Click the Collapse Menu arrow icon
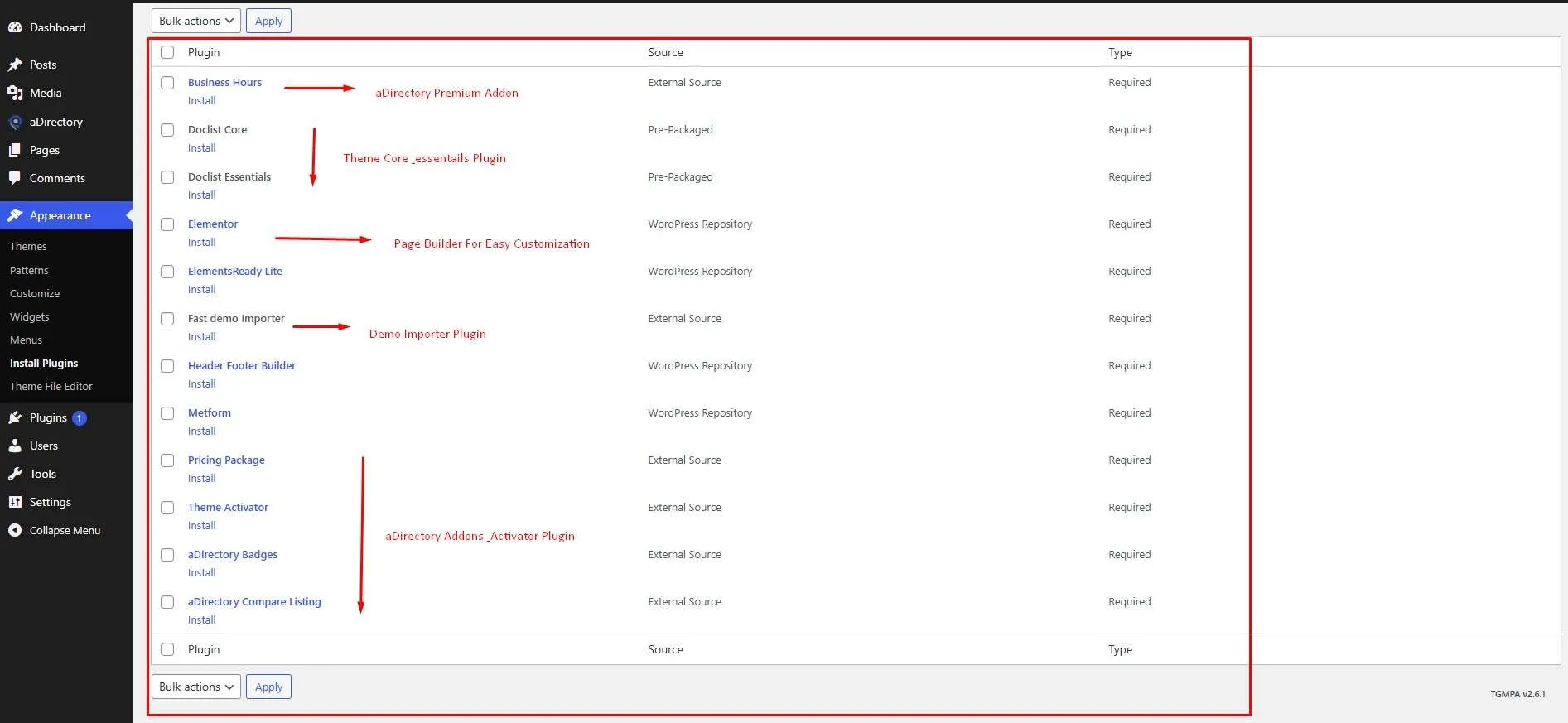 click(x=15, y=530)
